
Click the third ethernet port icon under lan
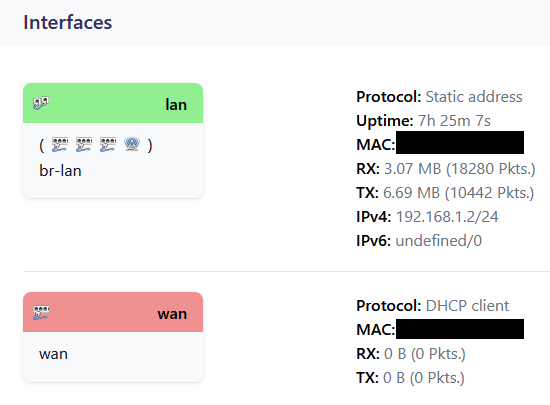click(x=108, y=144)
